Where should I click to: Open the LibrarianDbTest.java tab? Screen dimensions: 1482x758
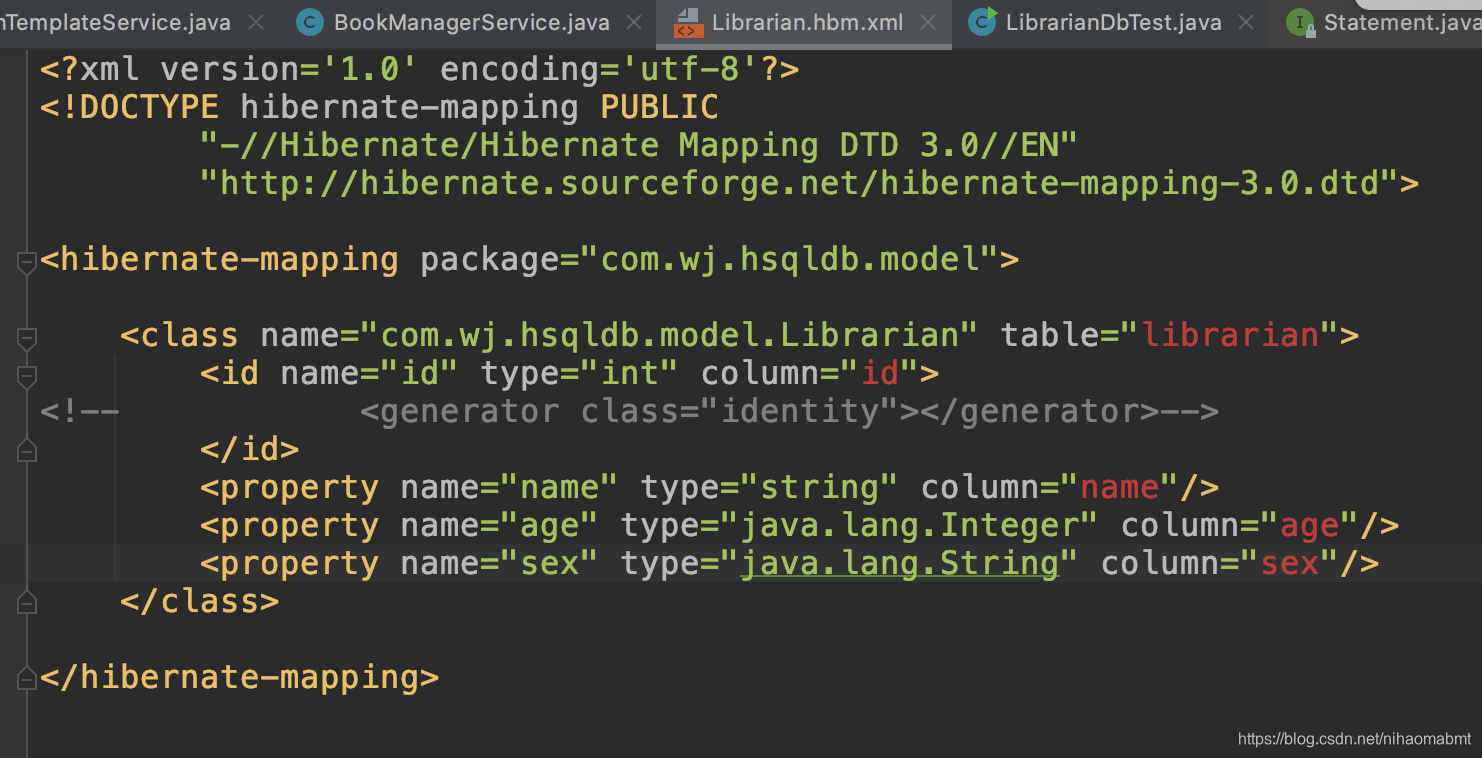(1113, 22)
